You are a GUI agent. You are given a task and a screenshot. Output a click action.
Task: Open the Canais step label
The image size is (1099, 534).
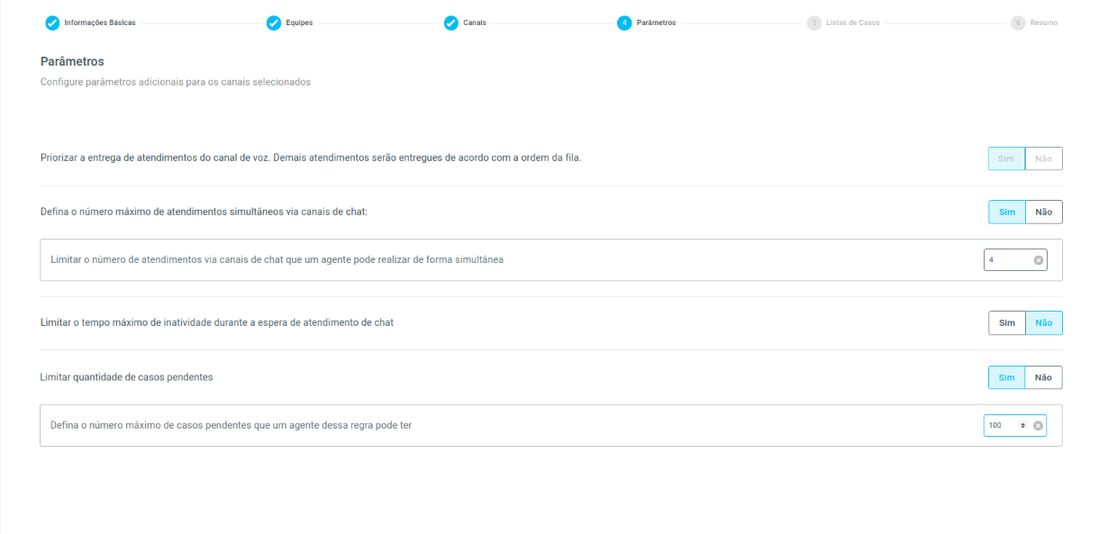(x=474, y=23)
